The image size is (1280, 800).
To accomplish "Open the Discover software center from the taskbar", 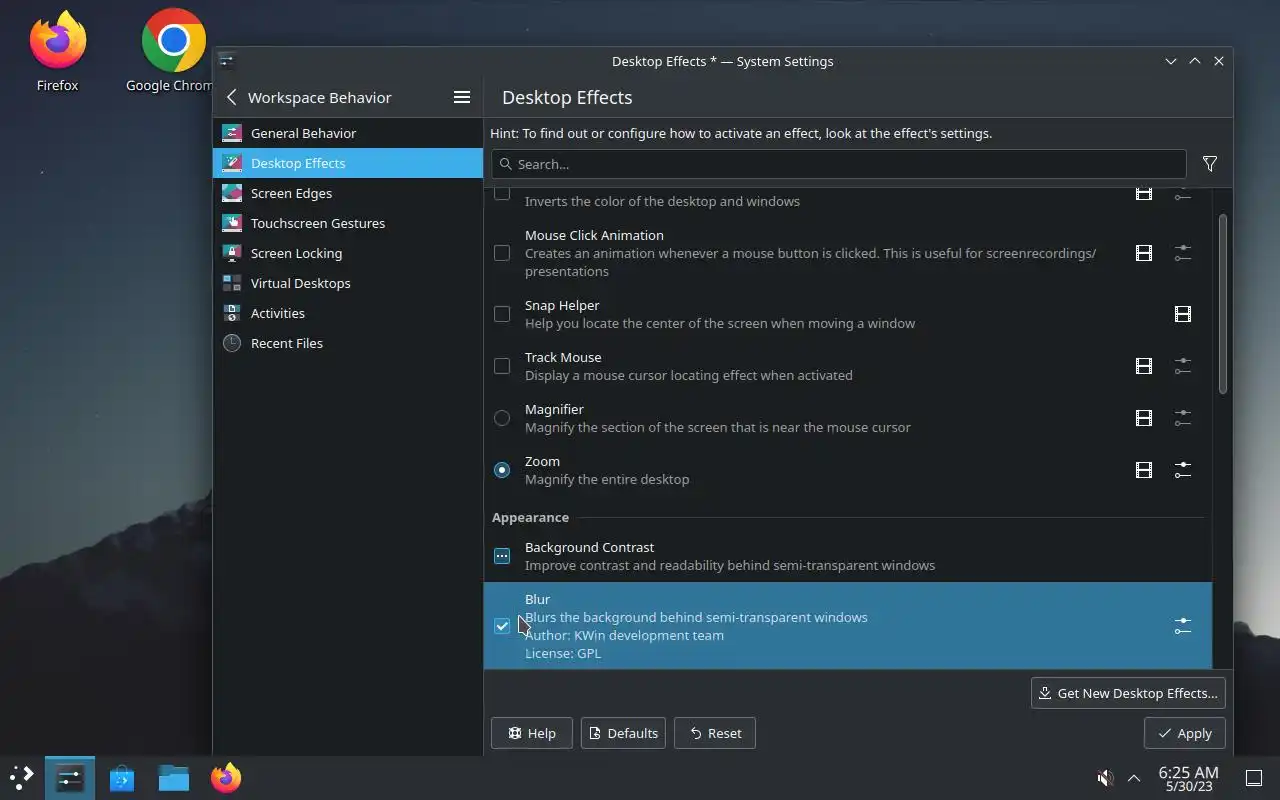I will 122,777.
